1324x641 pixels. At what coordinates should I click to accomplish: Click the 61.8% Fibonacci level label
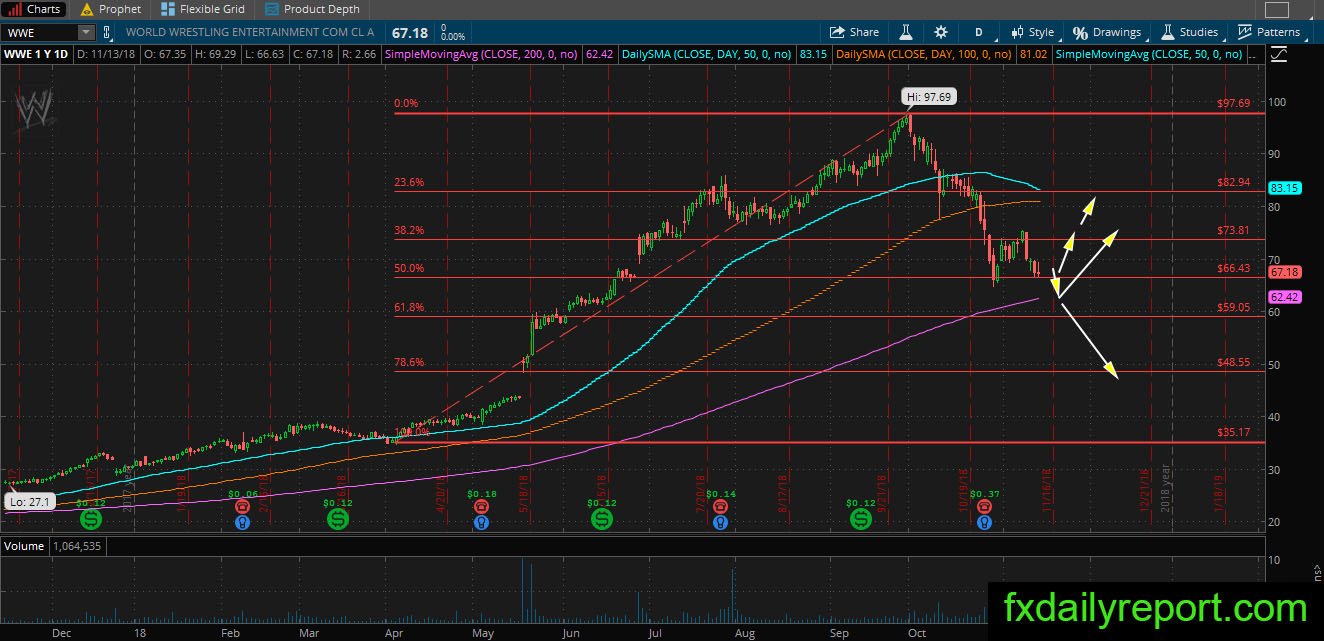410,307
